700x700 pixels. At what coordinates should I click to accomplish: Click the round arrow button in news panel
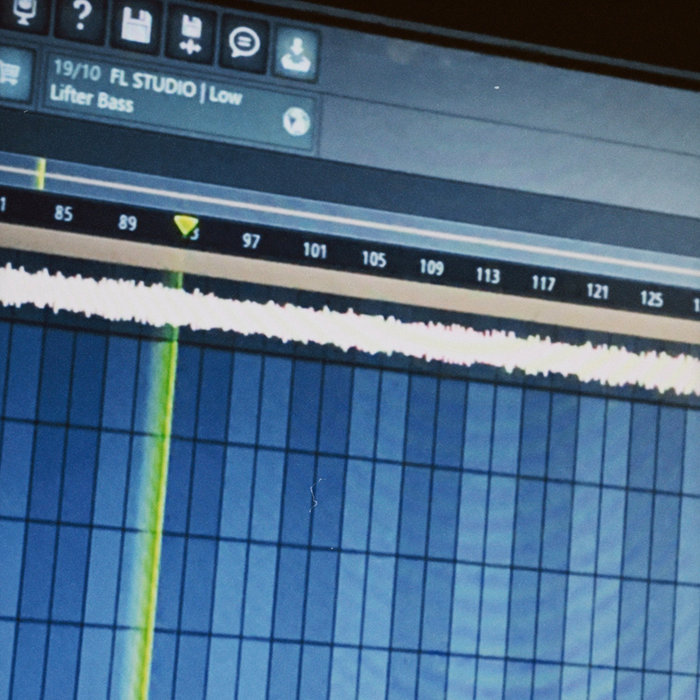pos(296,122)
